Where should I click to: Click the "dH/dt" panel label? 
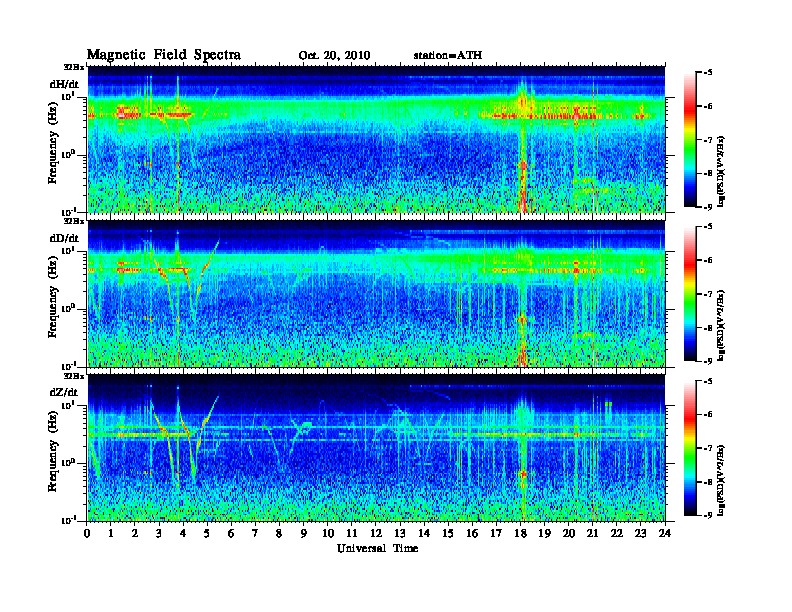pyautogui.click(x=64, y=84)
